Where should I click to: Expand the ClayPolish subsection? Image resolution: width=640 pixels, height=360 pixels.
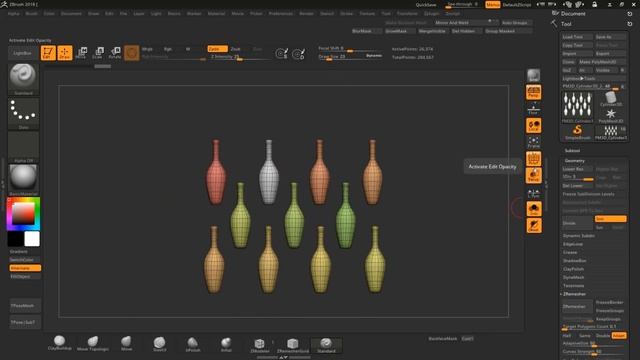click(x=573, y=269)
